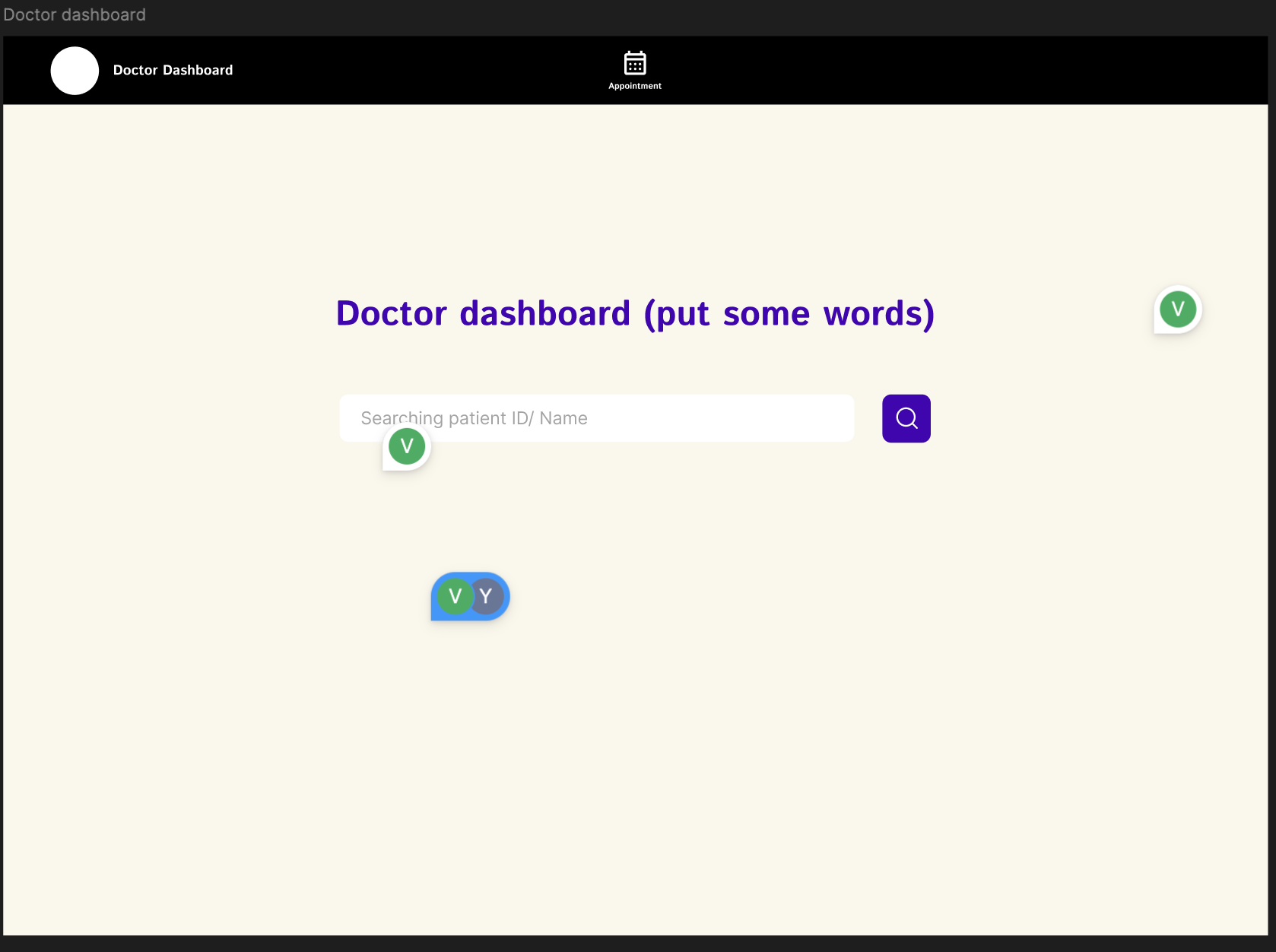
Task: Select the 'Doctor dashboard' frame name label
Action: (x=75, y=14)
